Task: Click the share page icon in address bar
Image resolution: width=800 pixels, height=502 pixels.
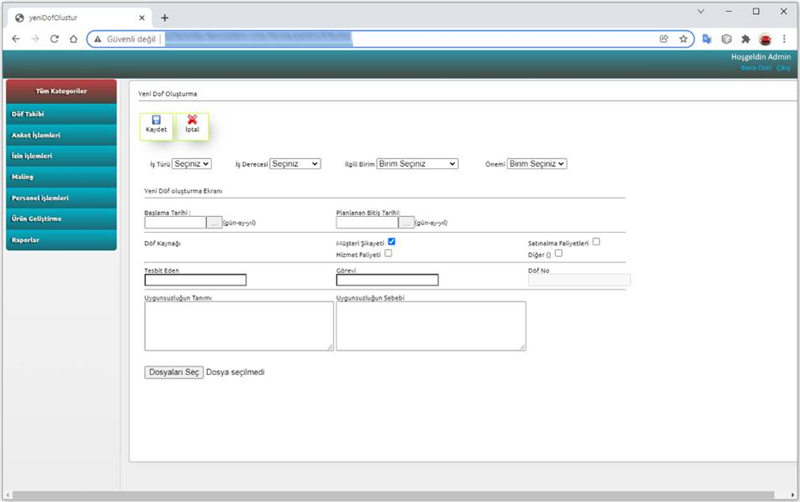Action: pyautogui.click(x=664, y=39)
